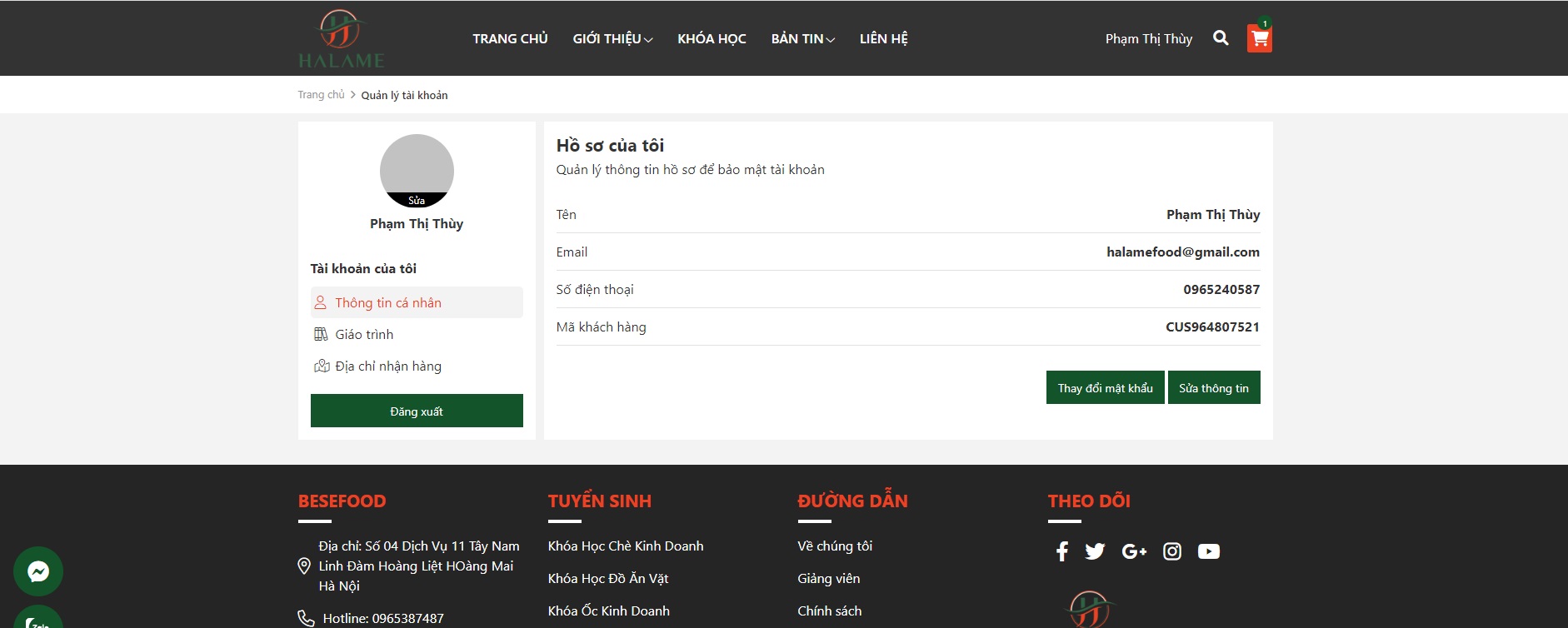Click the Sửa thông tin button
This screenshot has width=1568, height=628.
pos(1213,388)
